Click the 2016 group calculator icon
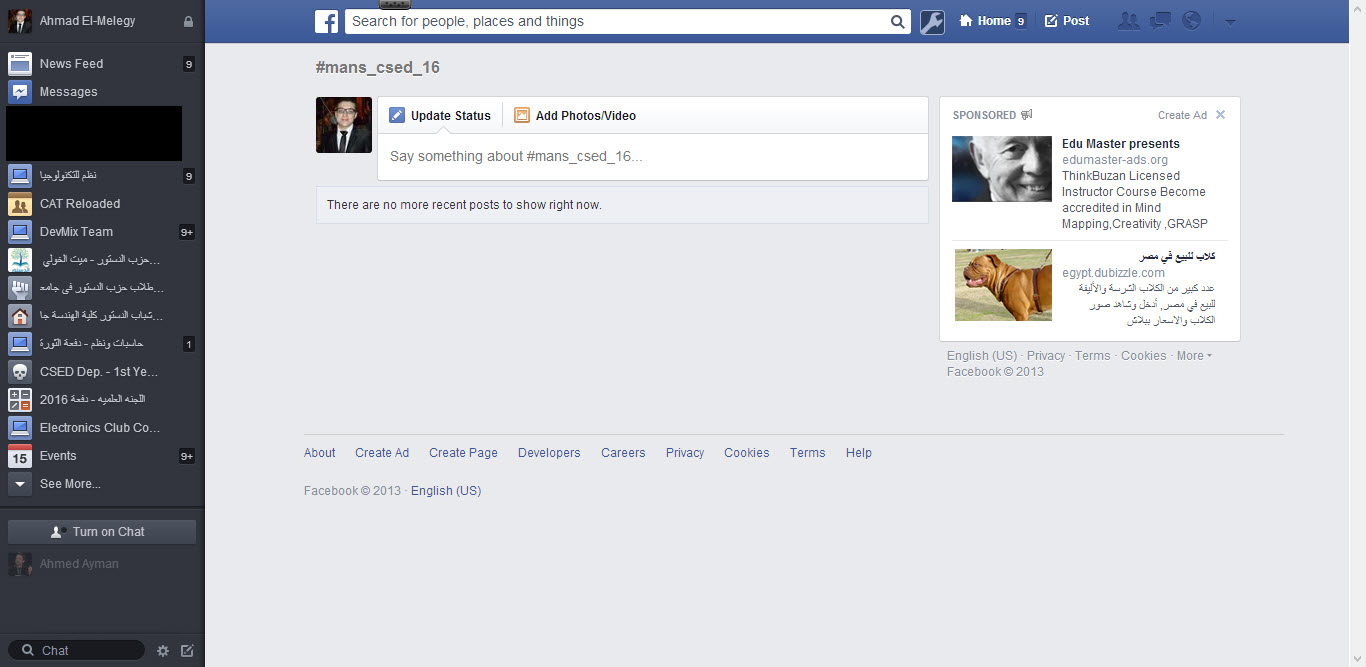This screenshot has height=667, width=1366. [x=20, y=400]
